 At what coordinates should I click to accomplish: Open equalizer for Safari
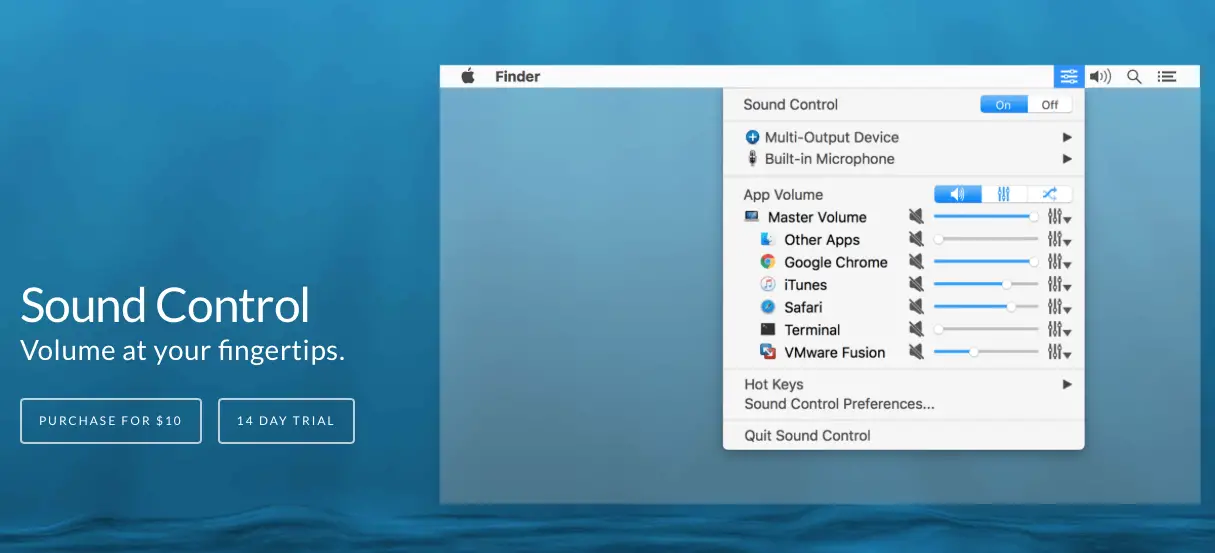pos(1059,307)
